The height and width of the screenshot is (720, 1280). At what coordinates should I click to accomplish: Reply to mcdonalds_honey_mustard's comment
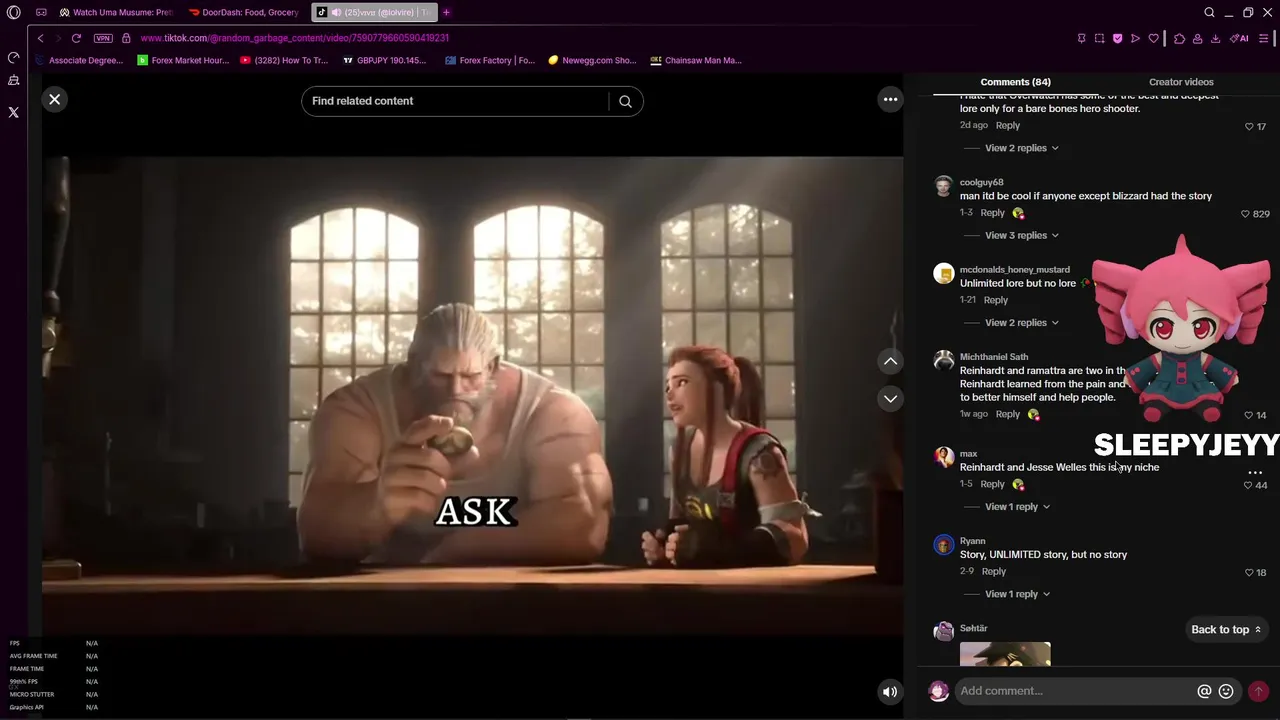click(995, 300)
